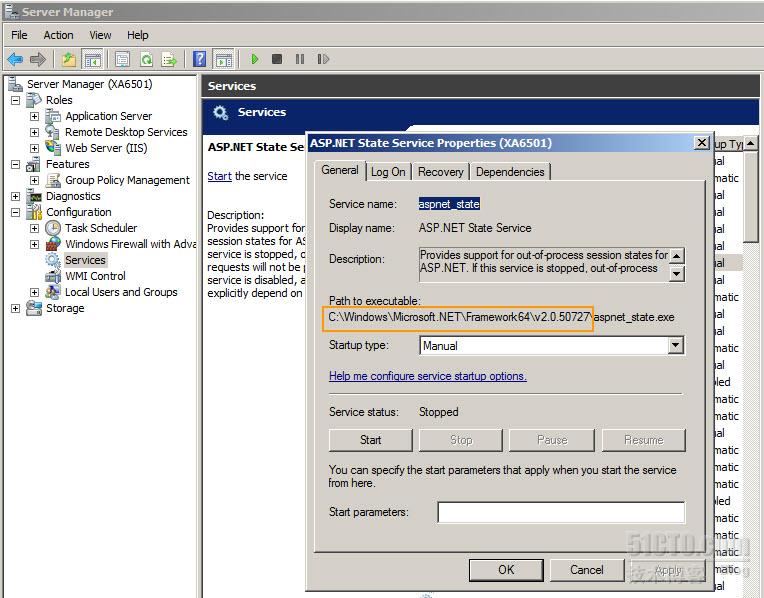This screenshot has width=764, height=598.
Task: Expand the Task Scheduler node
Action: [35, 228]
